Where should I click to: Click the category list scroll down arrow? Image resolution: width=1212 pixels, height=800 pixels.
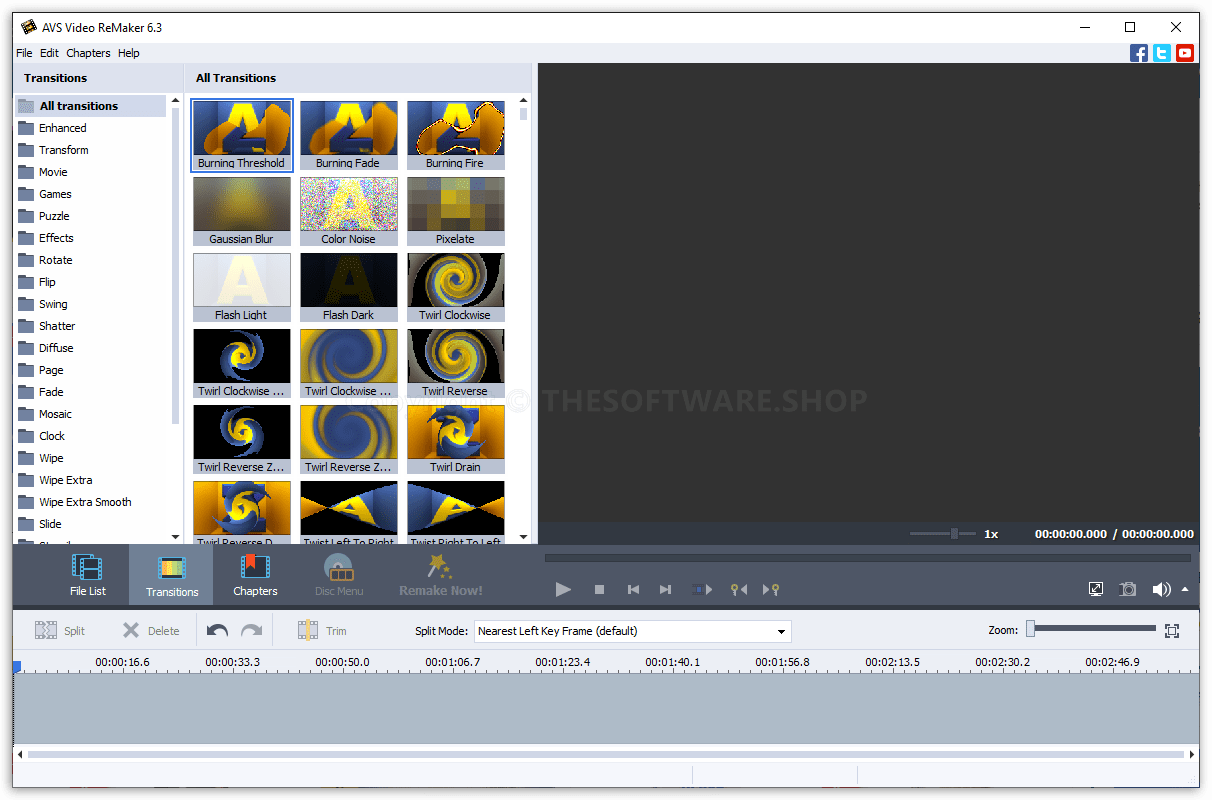coord(176,537)
